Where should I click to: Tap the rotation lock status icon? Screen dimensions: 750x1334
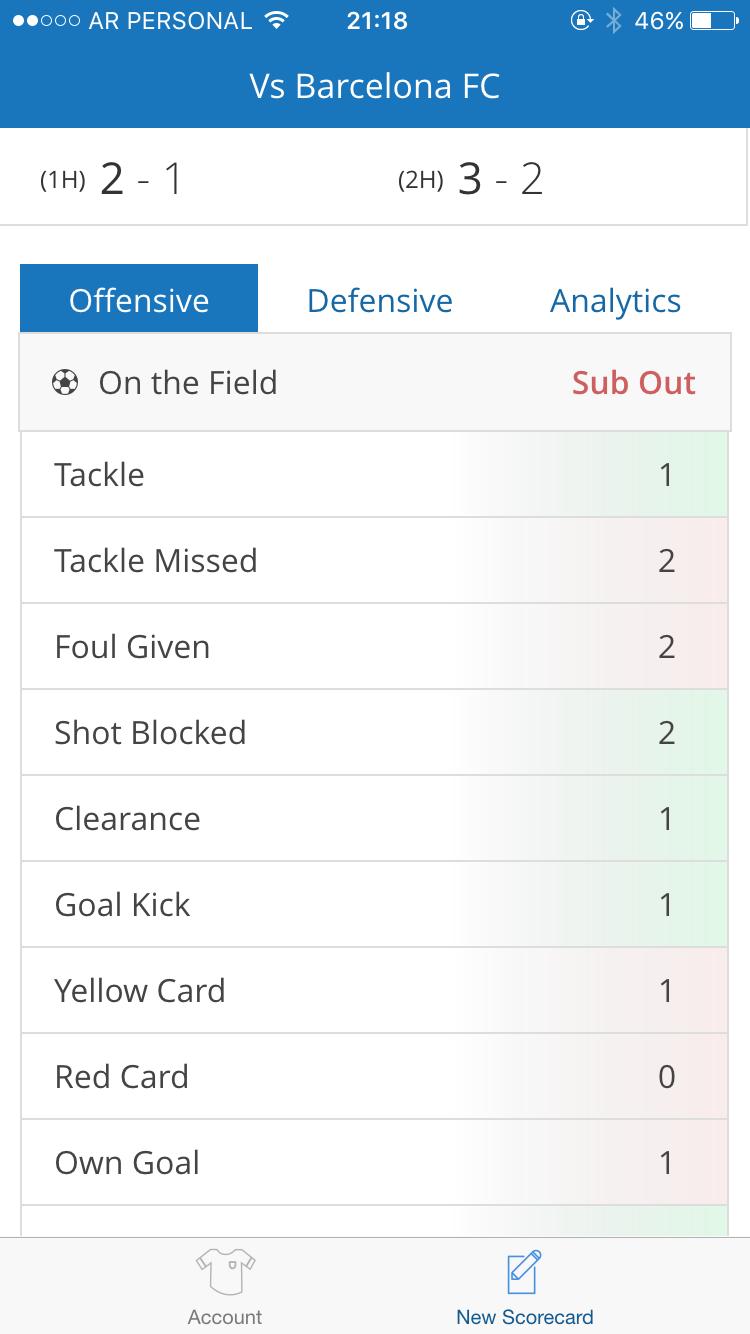(x=582, y=21)
